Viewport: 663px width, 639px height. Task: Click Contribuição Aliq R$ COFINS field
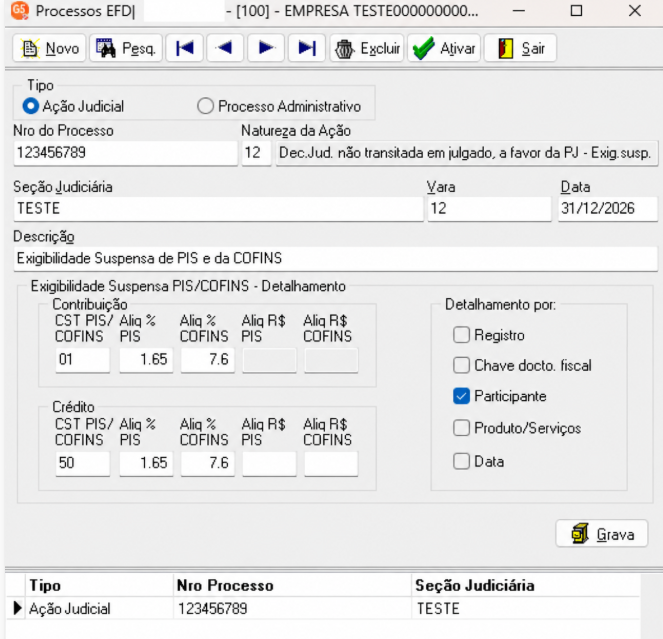click(331, 360)
